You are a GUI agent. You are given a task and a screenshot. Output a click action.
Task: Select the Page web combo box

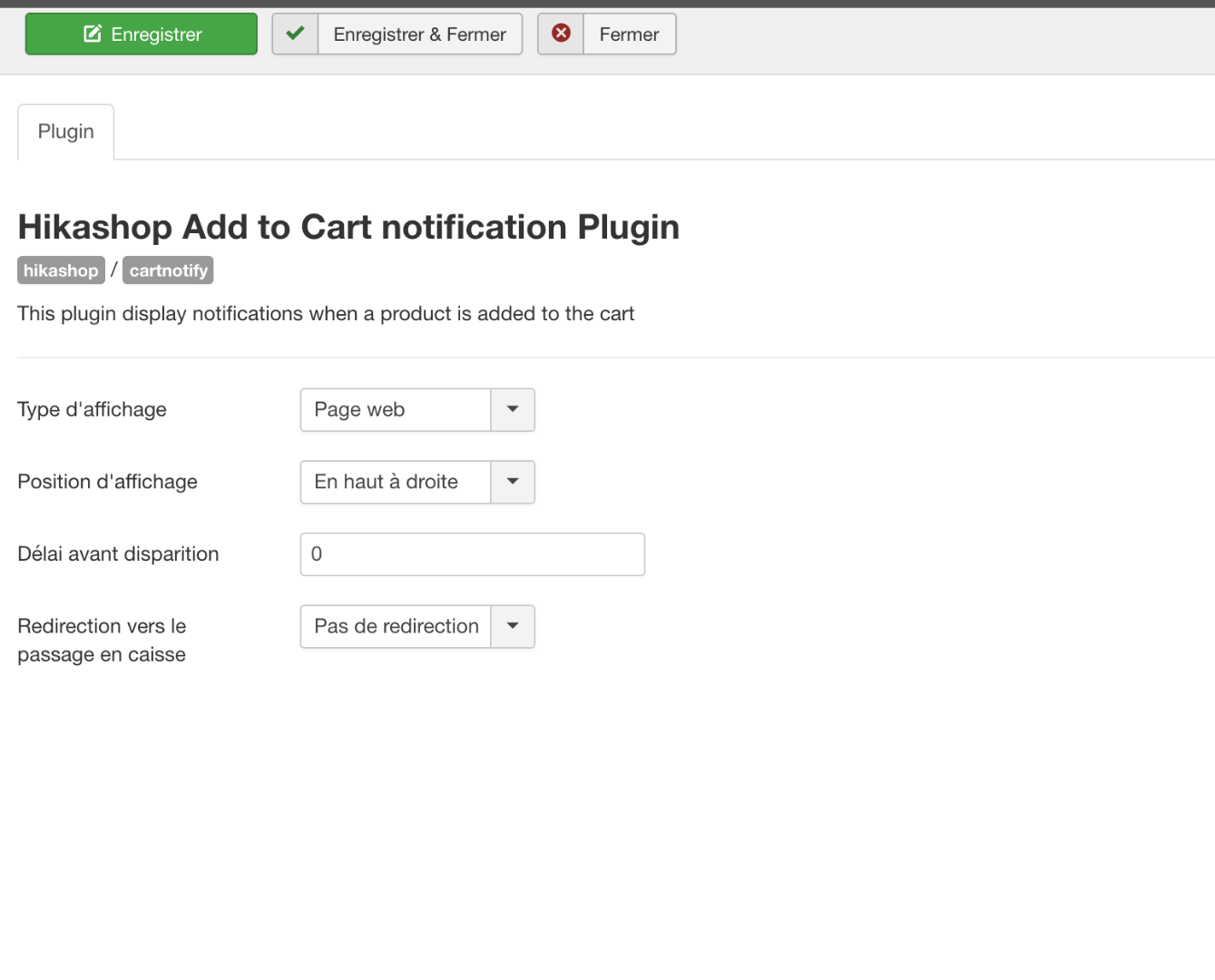396,410
